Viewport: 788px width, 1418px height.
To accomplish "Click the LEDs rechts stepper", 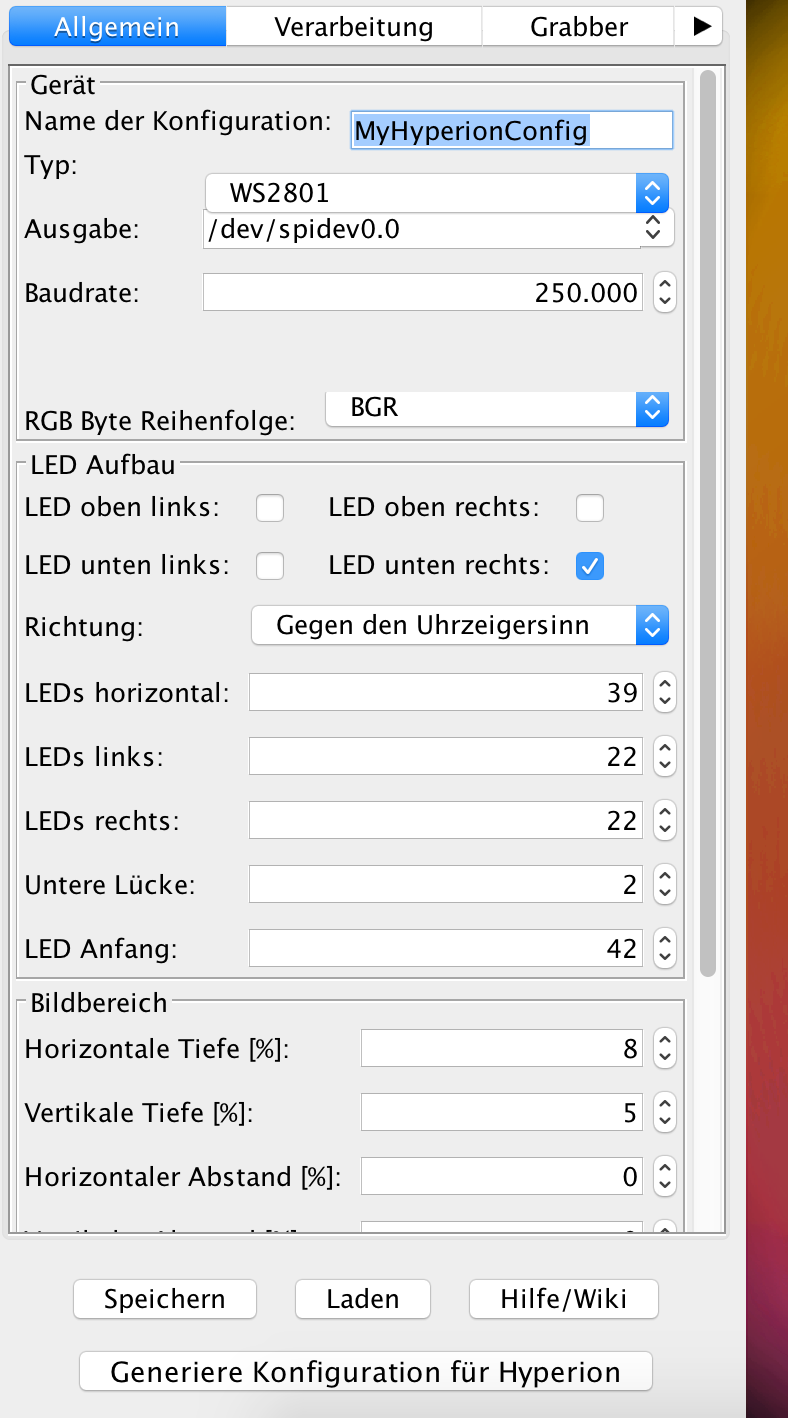I will coord(664,820).
